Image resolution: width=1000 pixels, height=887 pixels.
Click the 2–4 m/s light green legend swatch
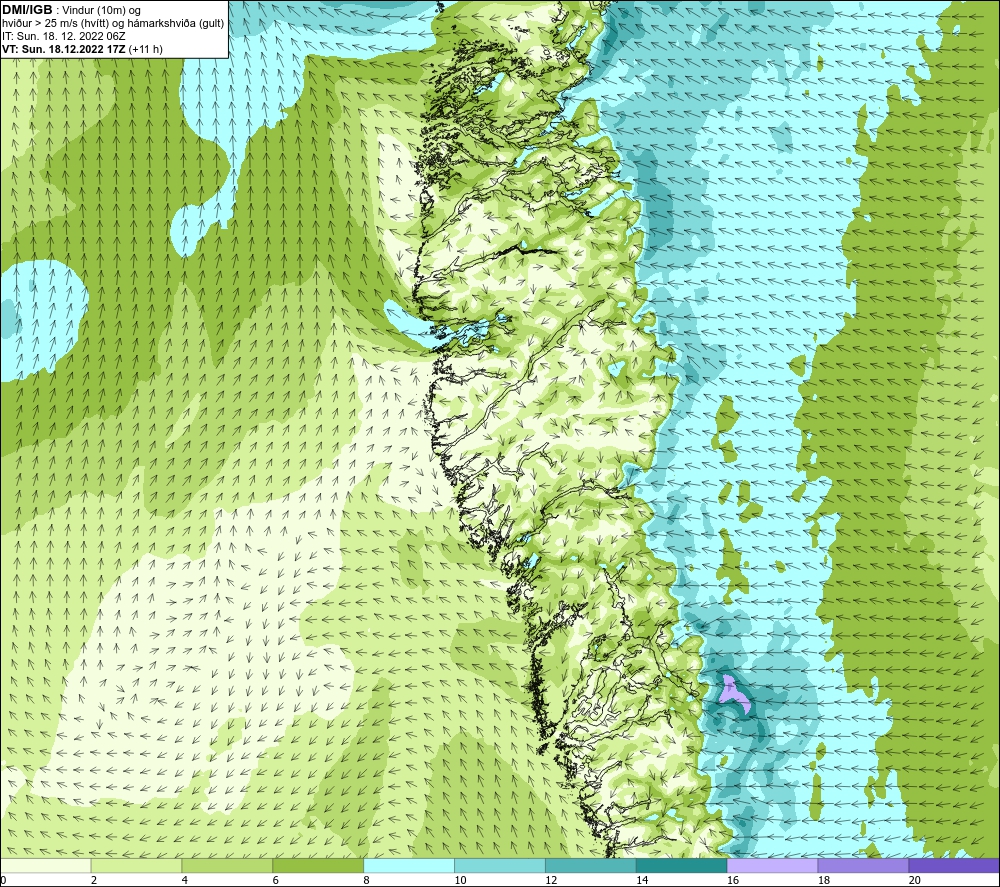click(x=136, y=866)
